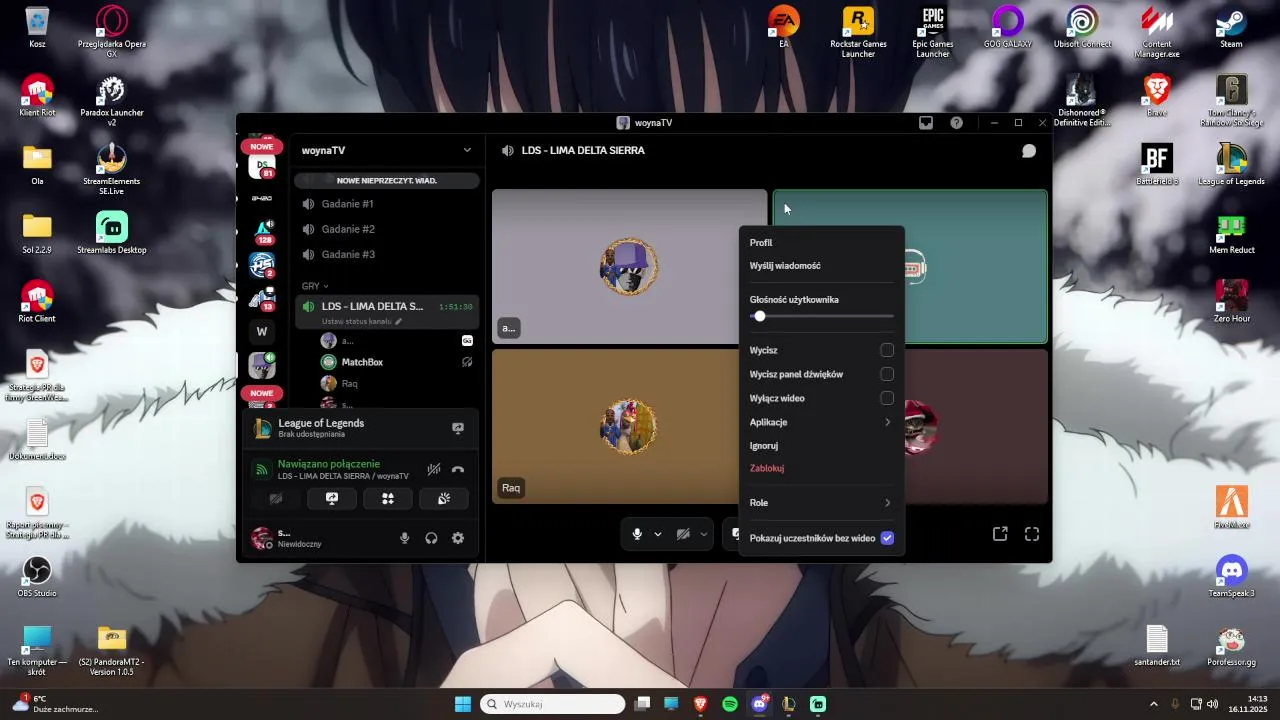Check the Wyłącz wideo checkbox

pyautogui.click(x=887, y=398)
